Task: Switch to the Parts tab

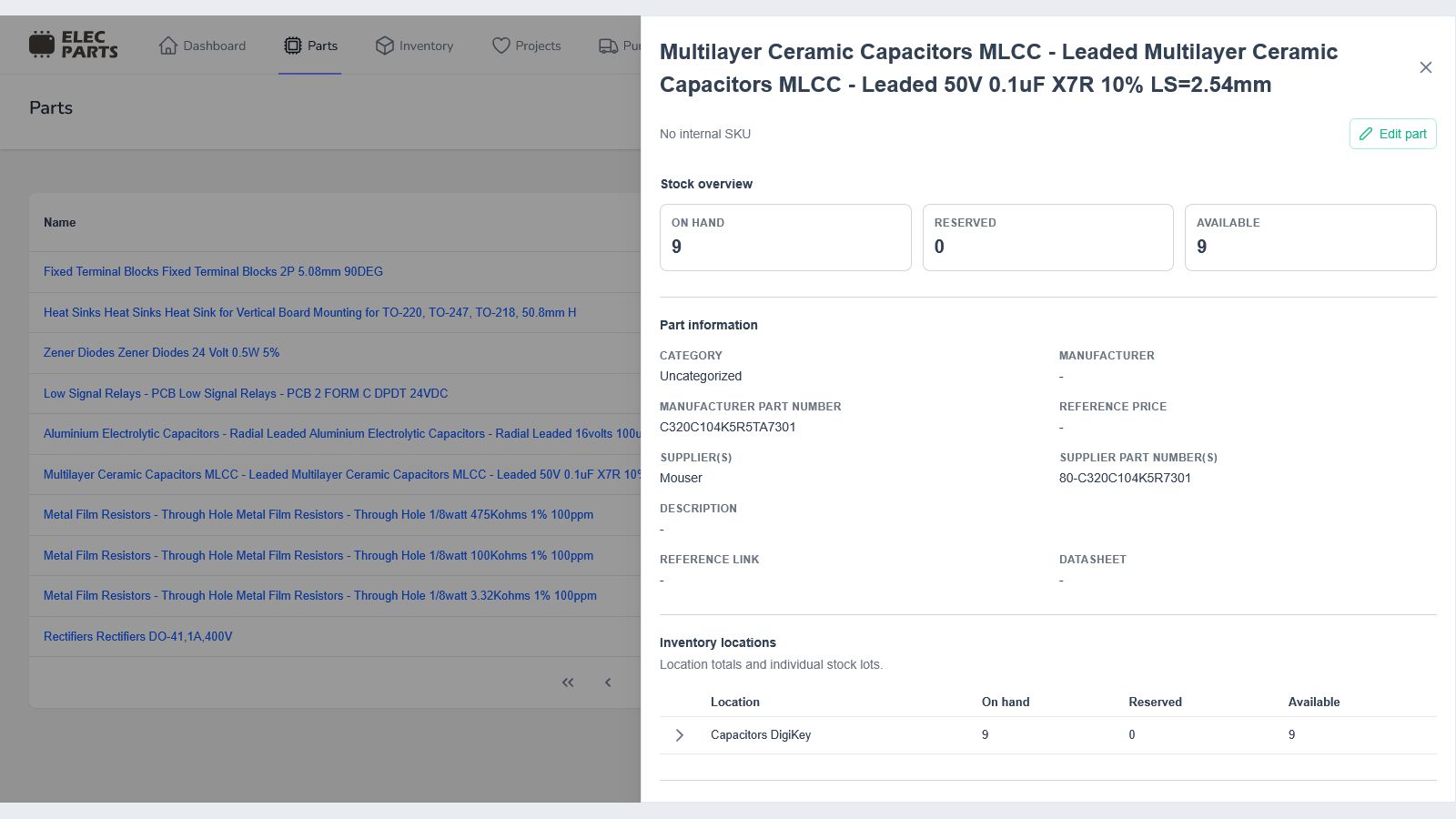Action: point(310,45)
